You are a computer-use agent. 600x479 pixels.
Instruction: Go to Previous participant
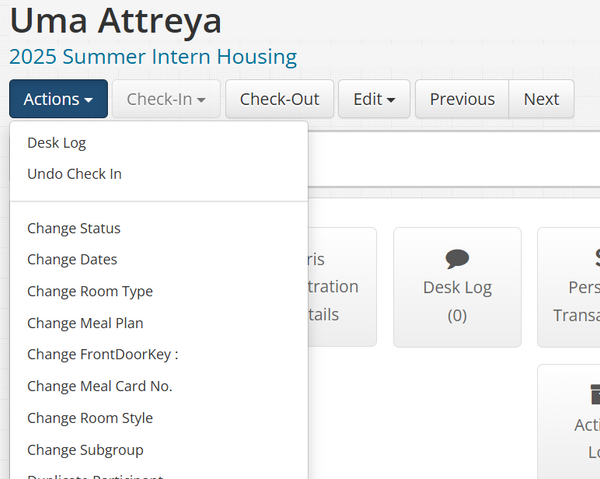pyautogui.click(x=462, y=99)
